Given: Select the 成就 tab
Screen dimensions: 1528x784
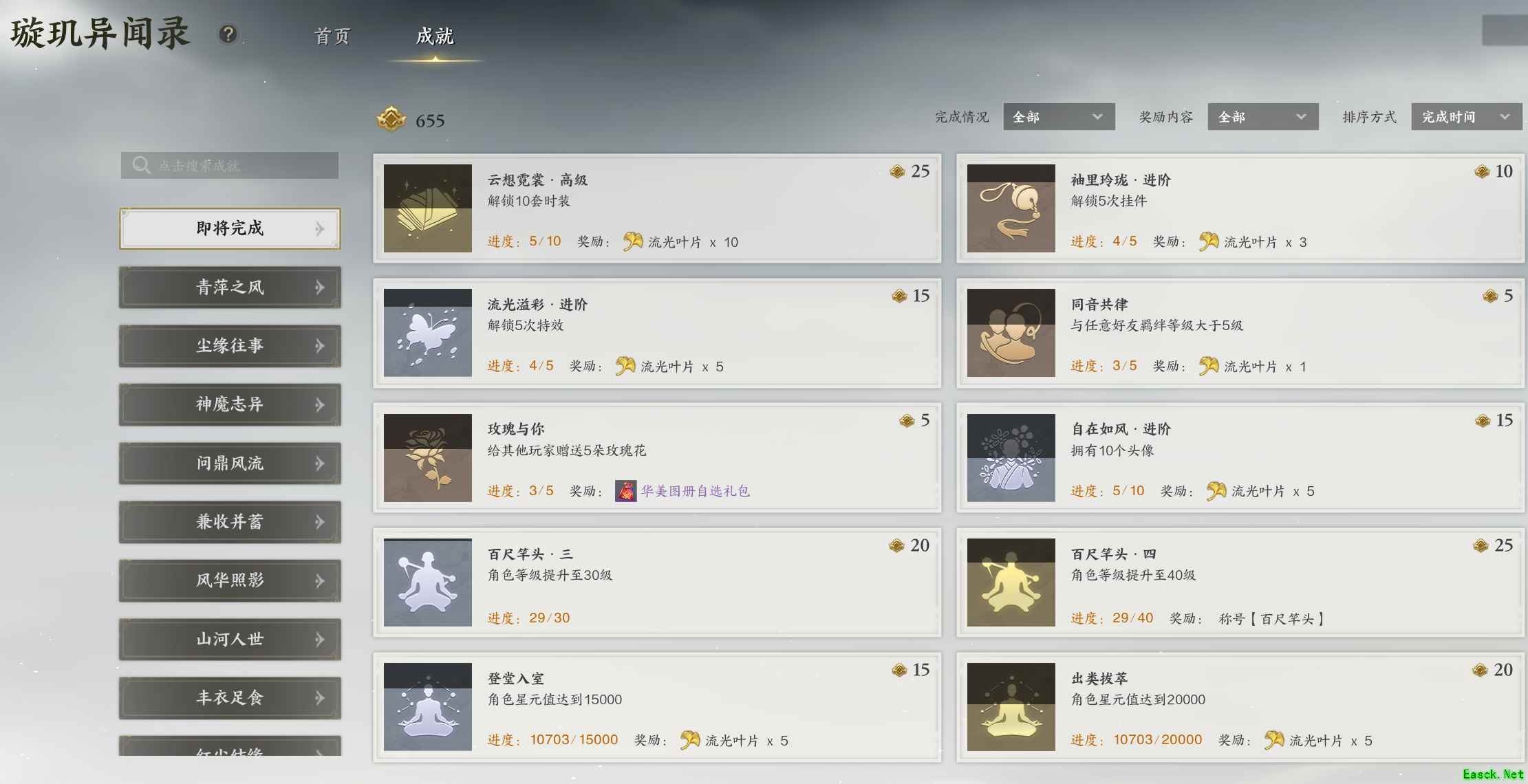Looking at the screenshot, I should point(435,36).
